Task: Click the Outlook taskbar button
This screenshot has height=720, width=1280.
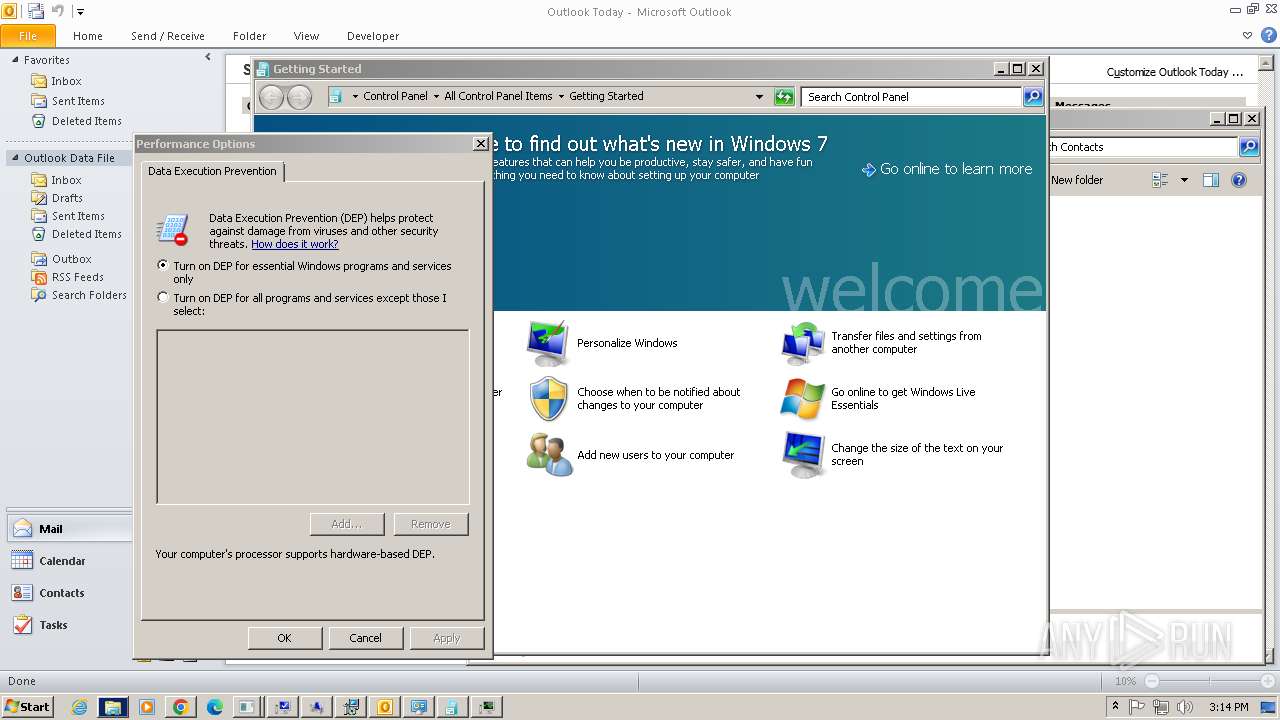Action: 384,707
